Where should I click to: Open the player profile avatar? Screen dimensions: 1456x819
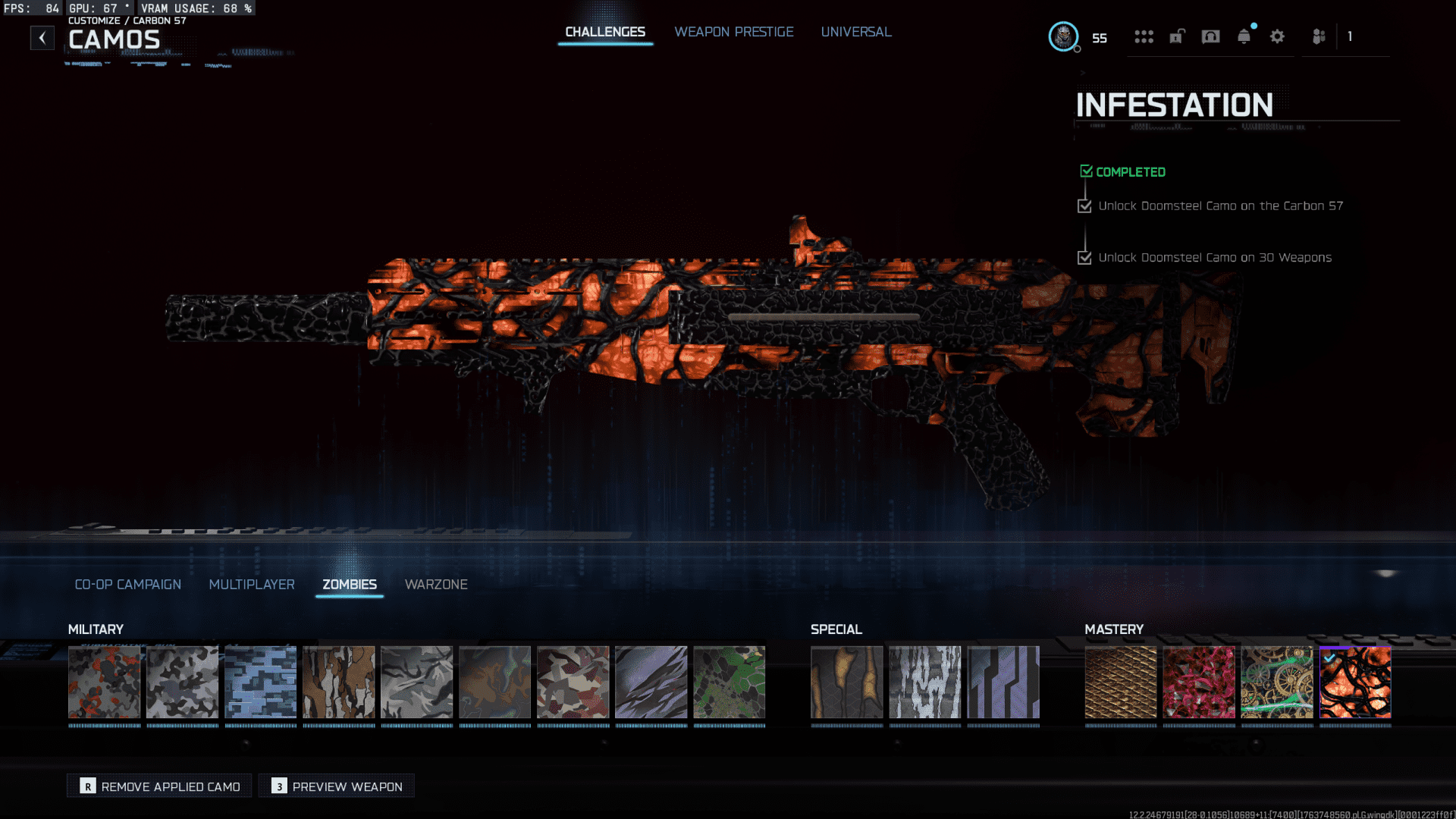click(x=1063, y=36)
